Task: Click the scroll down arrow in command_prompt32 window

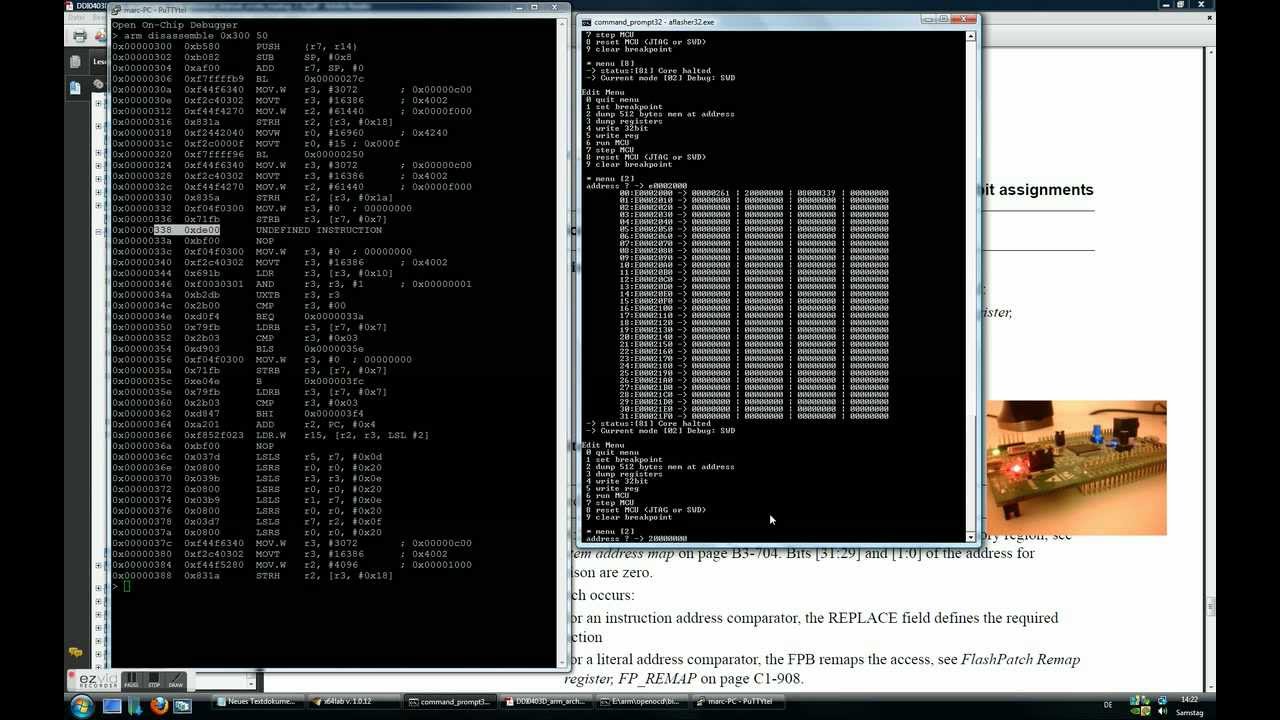Action: click(970, 537)
